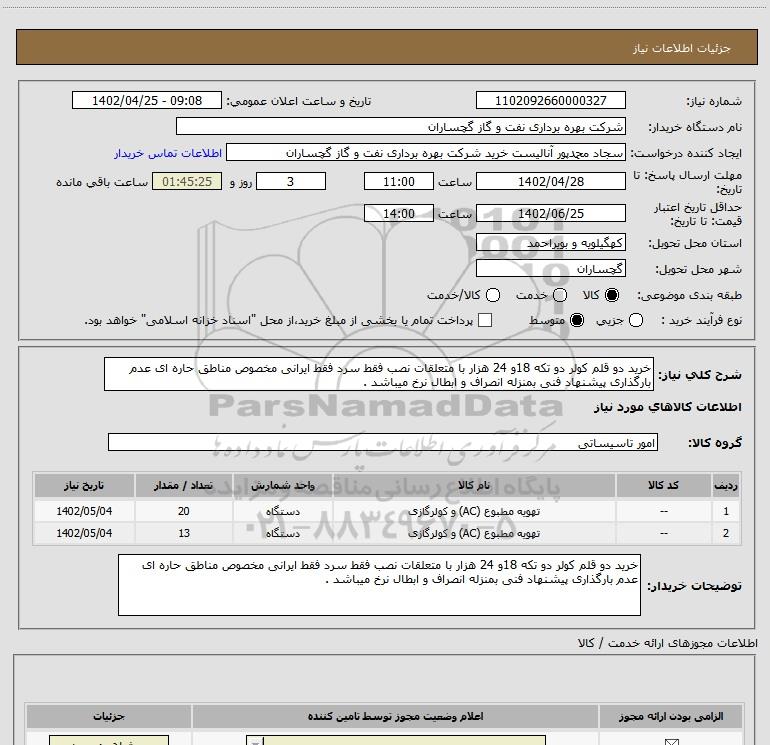The width and height of the screenshot is (770, 745).
Task: Click the unit دستگاه in row 2
Action: coord(283,533)
